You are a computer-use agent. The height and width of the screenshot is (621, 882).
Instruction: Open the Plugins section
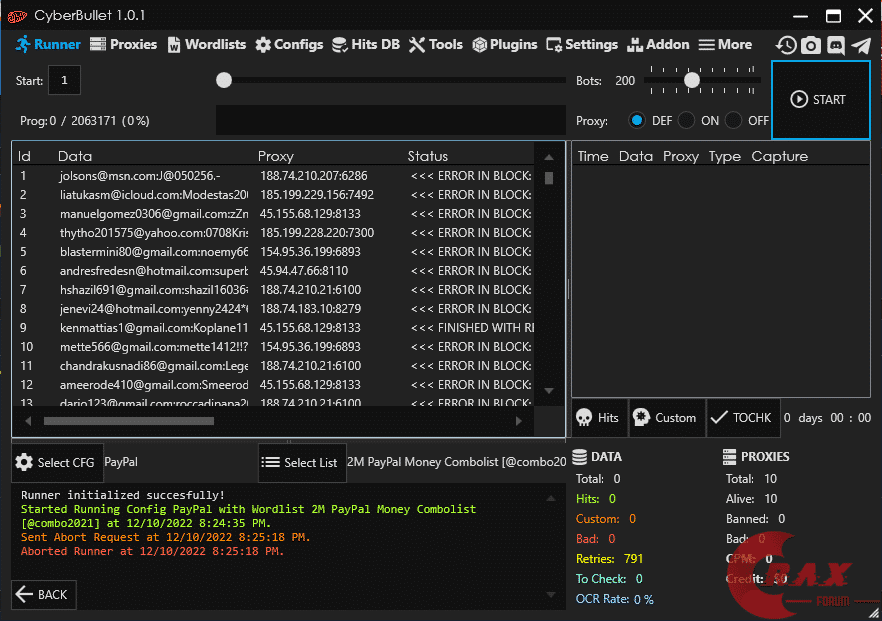(x=505, y=44)
